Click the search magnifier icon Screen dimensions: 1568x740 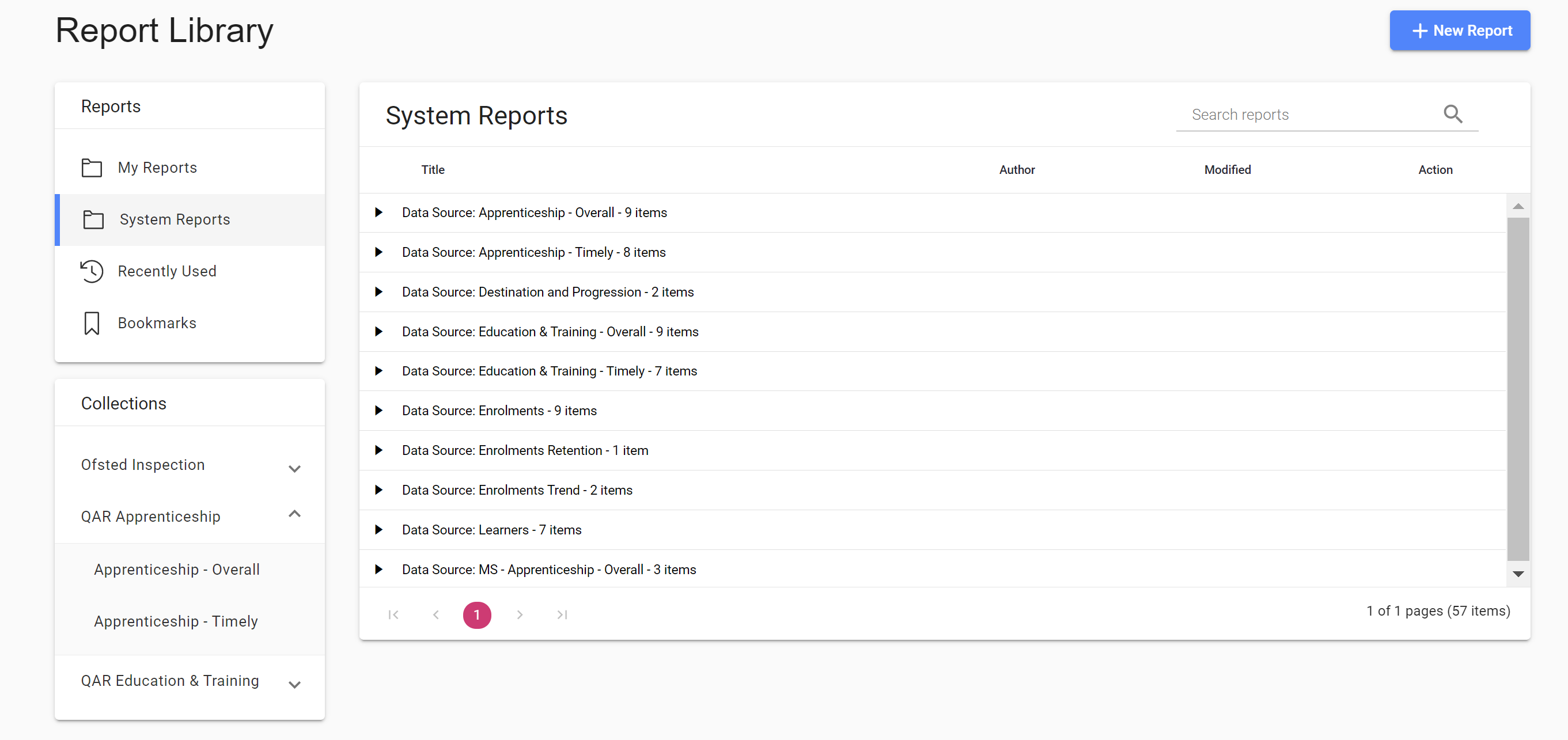point(1452,114)
